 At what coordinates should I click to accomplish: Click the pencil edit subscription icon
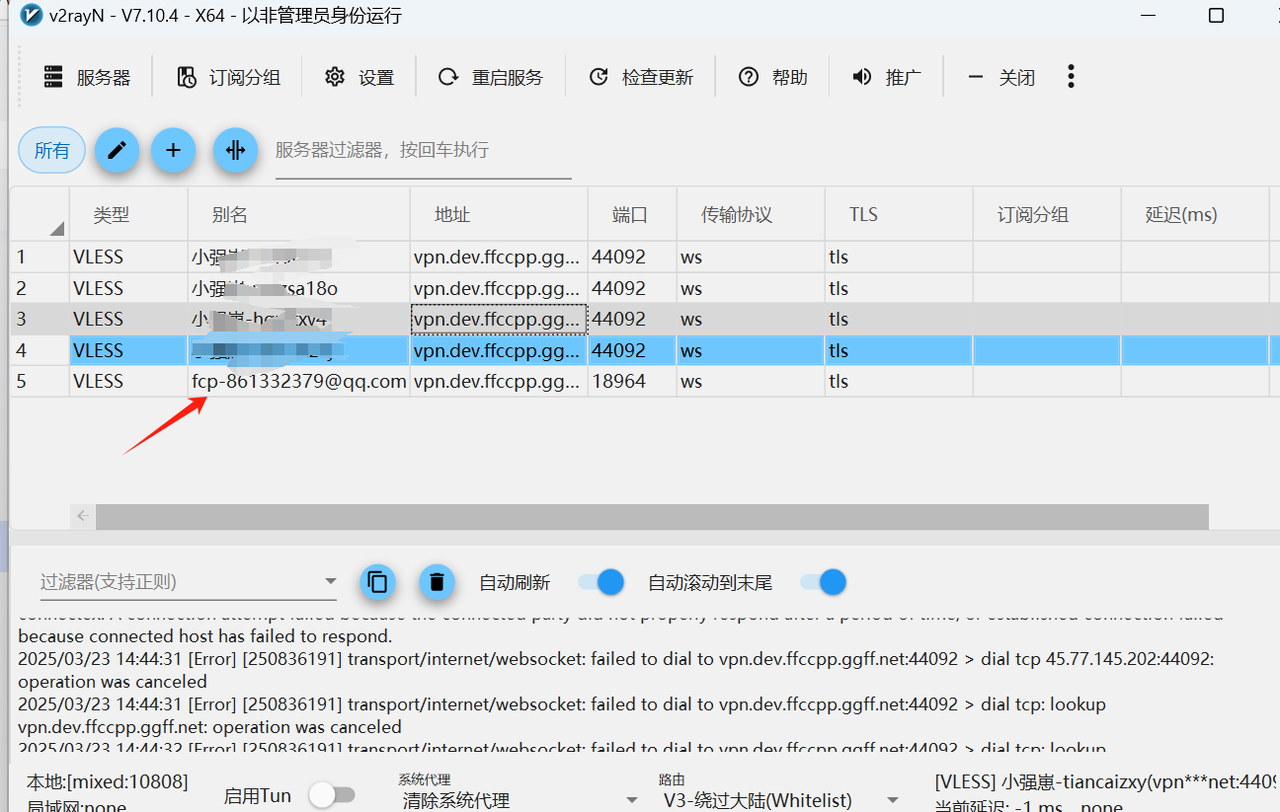coord(117,150)
